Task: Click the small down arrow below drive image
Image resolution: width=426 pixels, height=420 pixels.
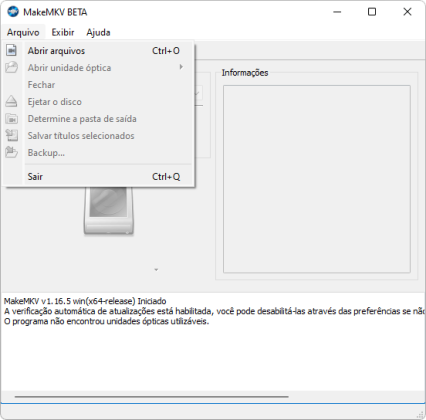Action: [156, 270]
